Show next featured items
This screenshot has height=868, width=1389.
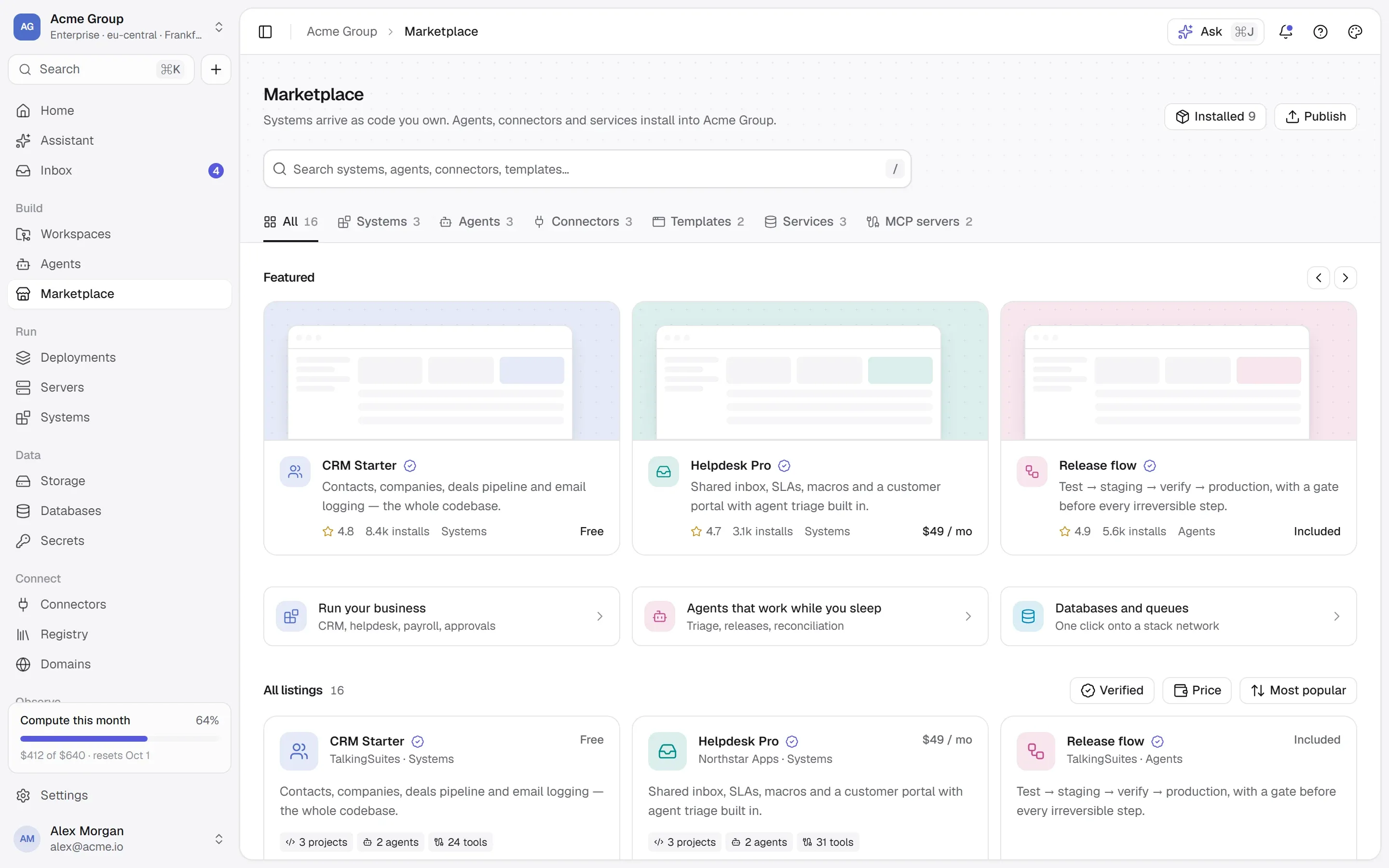click(x=1345, y=278)
